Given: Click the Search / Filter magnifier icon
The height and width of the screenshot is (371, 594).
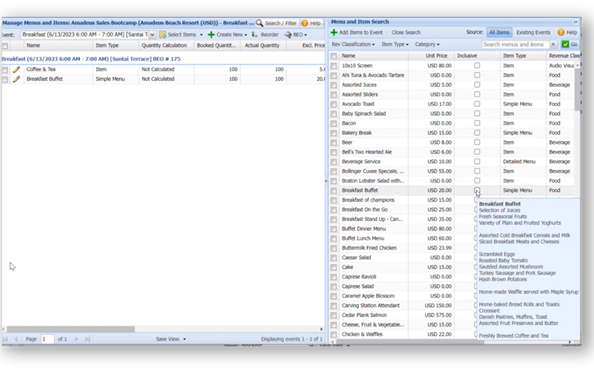Looking at the screenshot, I should 259,23.
